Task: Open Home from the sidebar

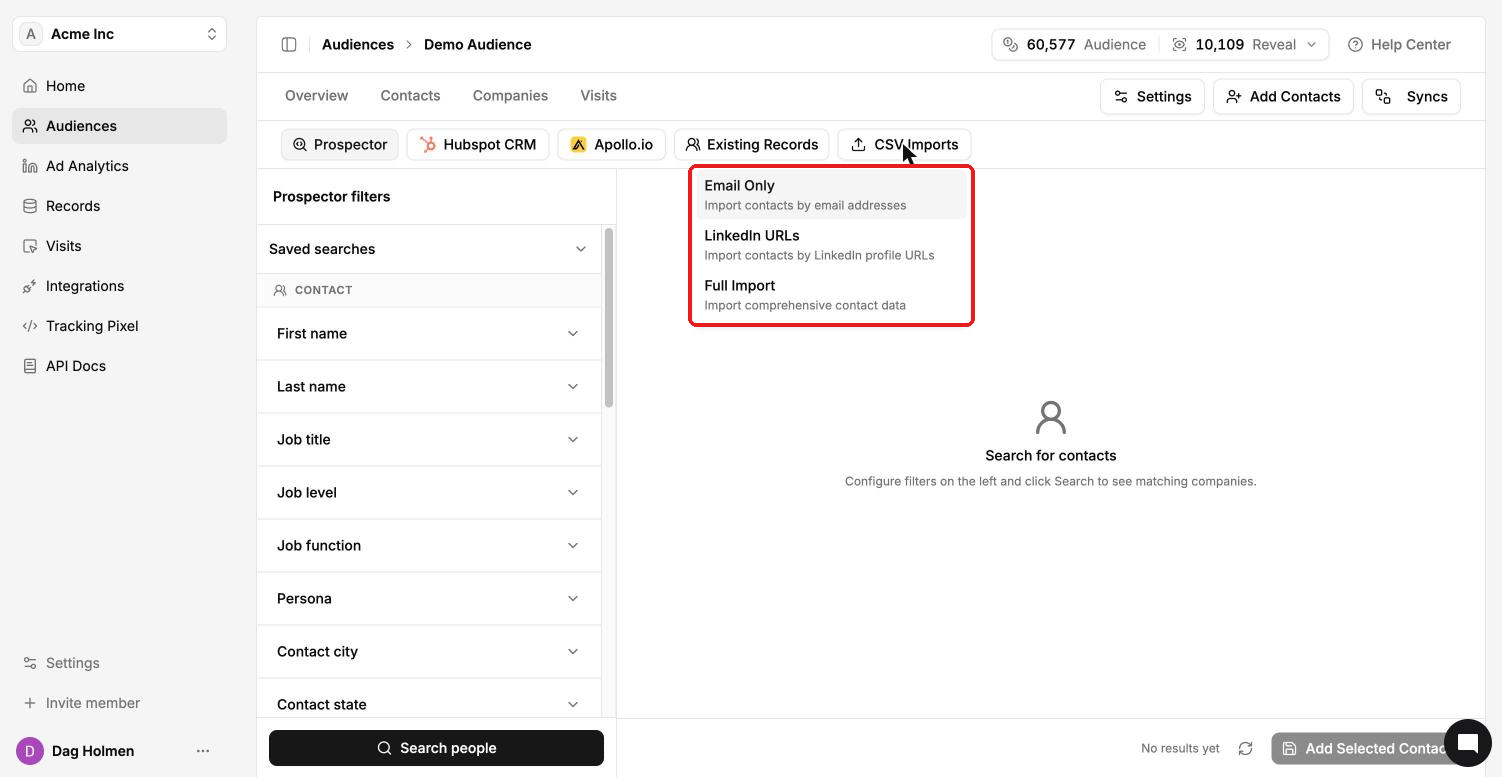Action: [x=119, y=86]
